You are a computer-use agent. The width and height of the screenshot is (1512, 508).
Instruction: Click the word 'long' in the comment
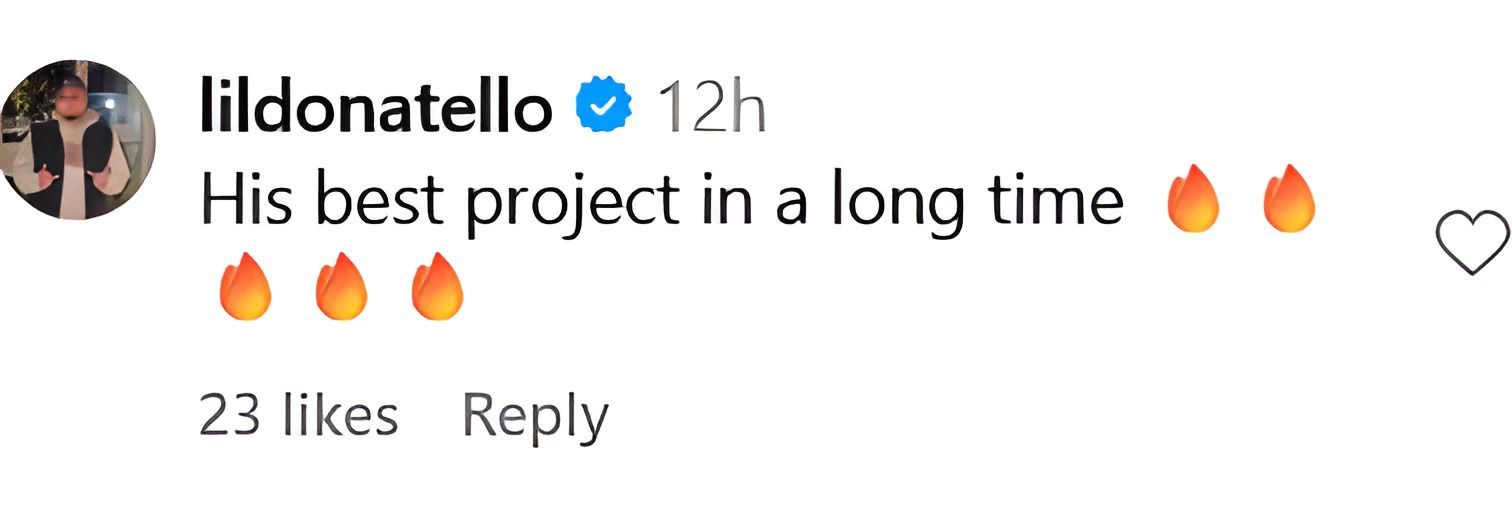coord(898,204)
